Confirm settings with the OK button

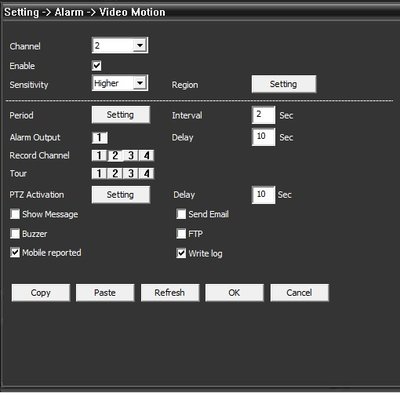[x=234, y=293]
